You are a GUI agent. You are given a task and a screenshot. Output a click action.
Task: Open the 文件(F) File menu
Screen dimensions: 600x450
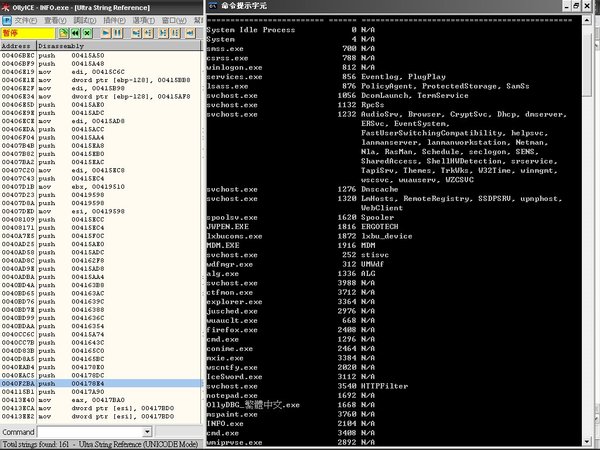tap(25, 19)
